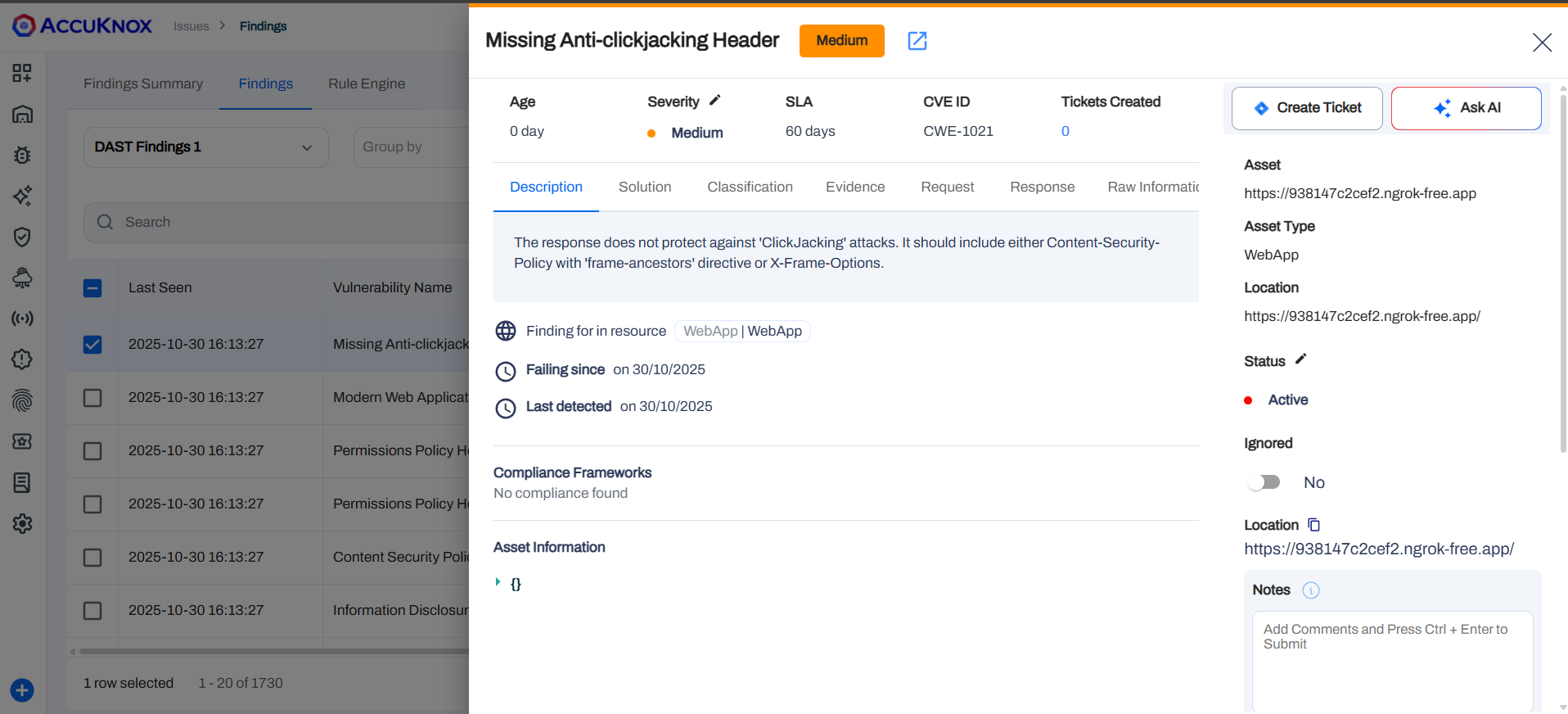
Task: Click the Ask AI button
Action: coord(1466,108)
